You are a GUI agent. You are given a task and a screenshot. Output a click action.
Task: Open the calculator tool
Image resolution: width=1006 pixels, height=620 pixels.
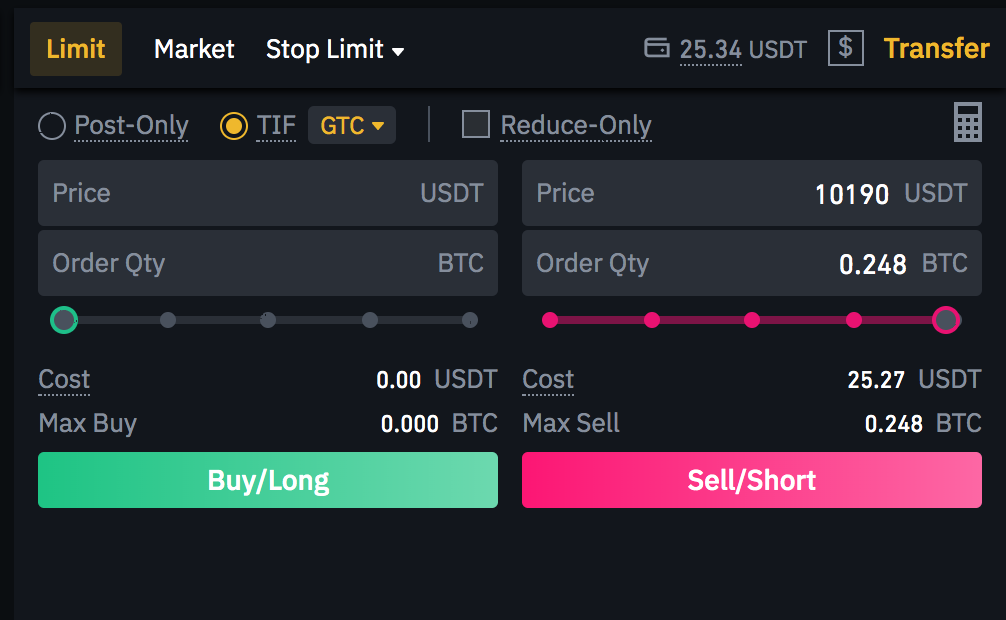click(x=967, y=122)
